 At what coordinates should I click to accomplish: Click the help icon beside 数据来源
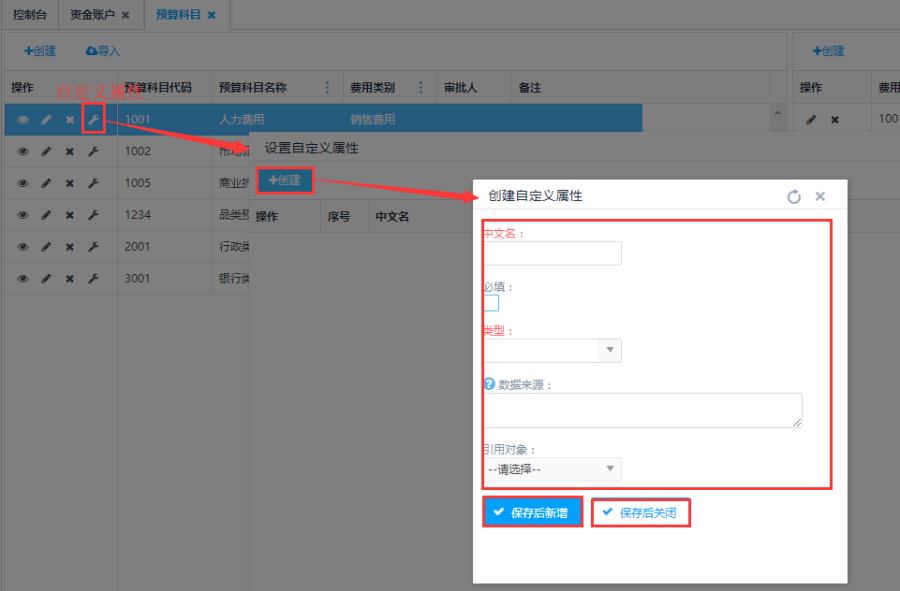(x=489, y=384)
